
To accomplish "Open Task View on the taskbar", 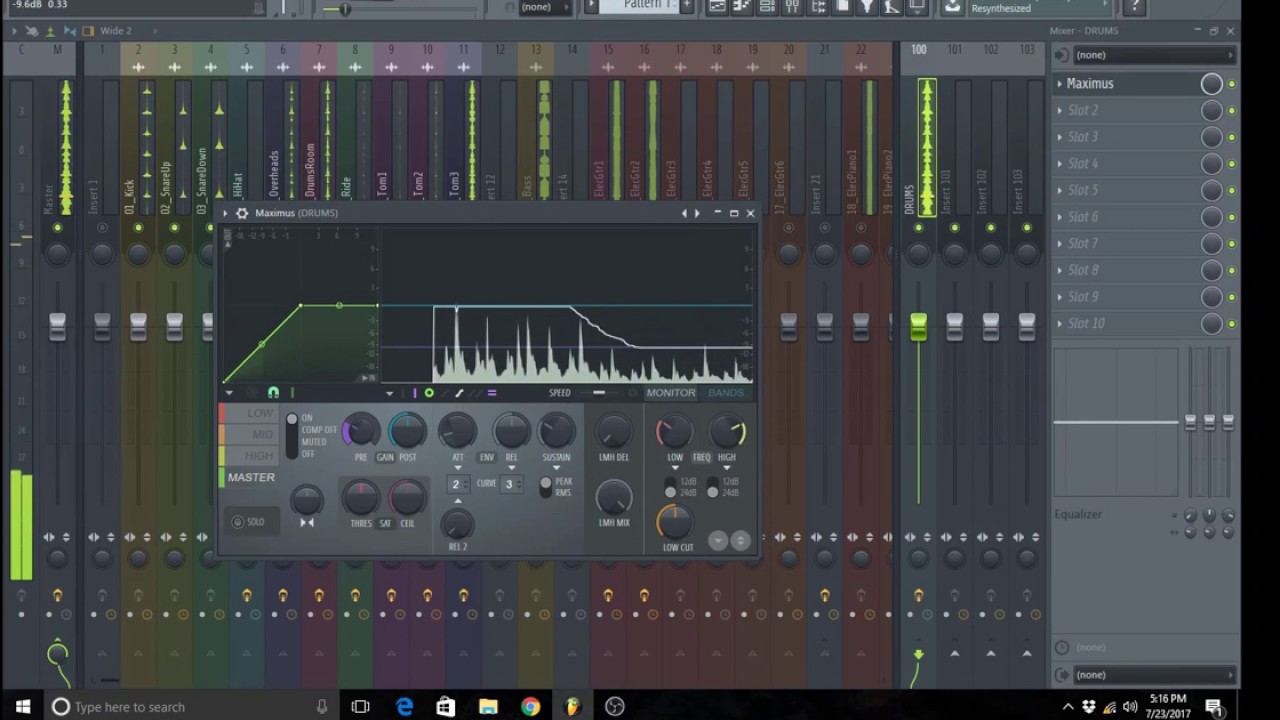I will coord(361,707).
